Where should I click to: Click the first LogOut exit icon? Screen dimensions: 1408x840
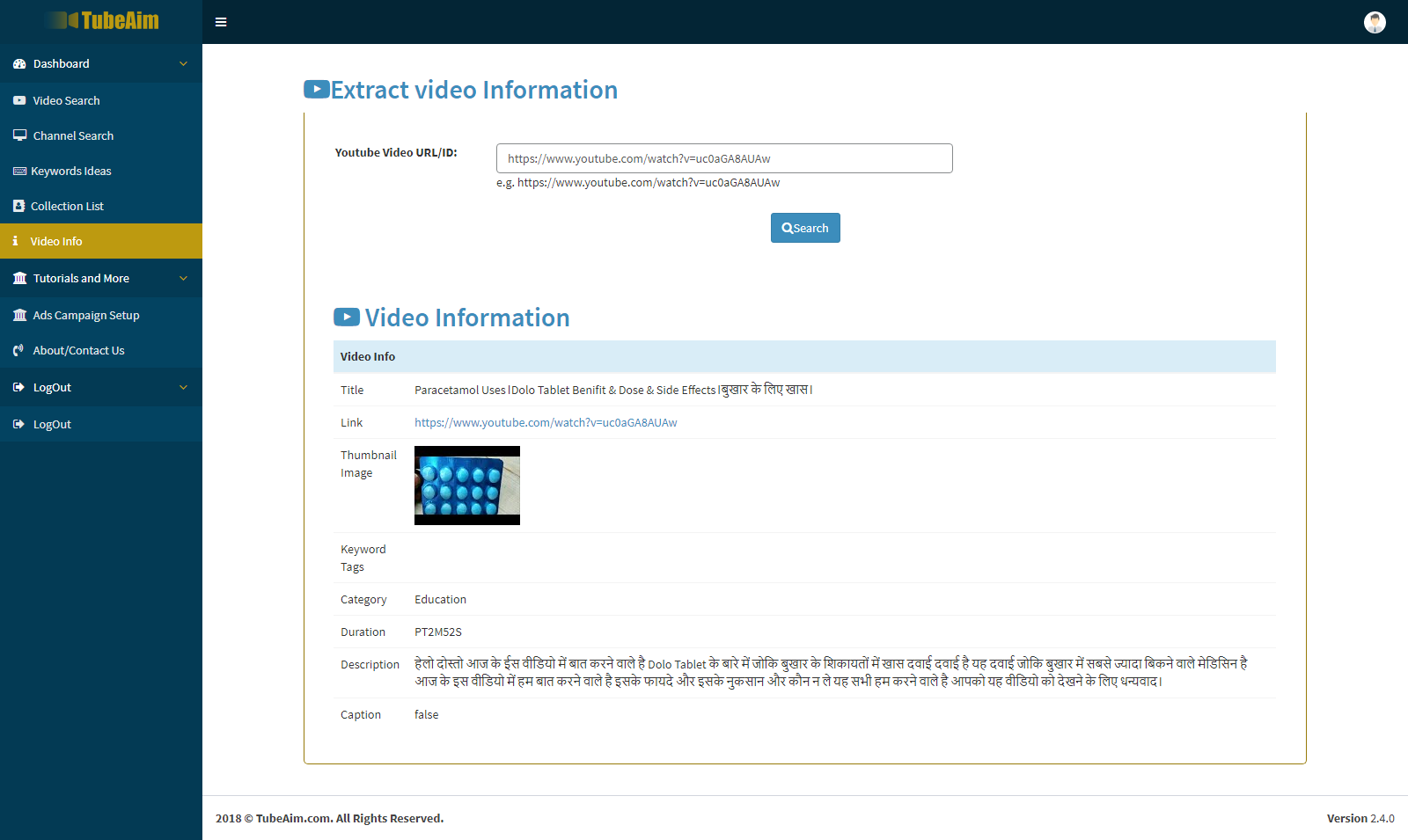[x=18, y=387]
